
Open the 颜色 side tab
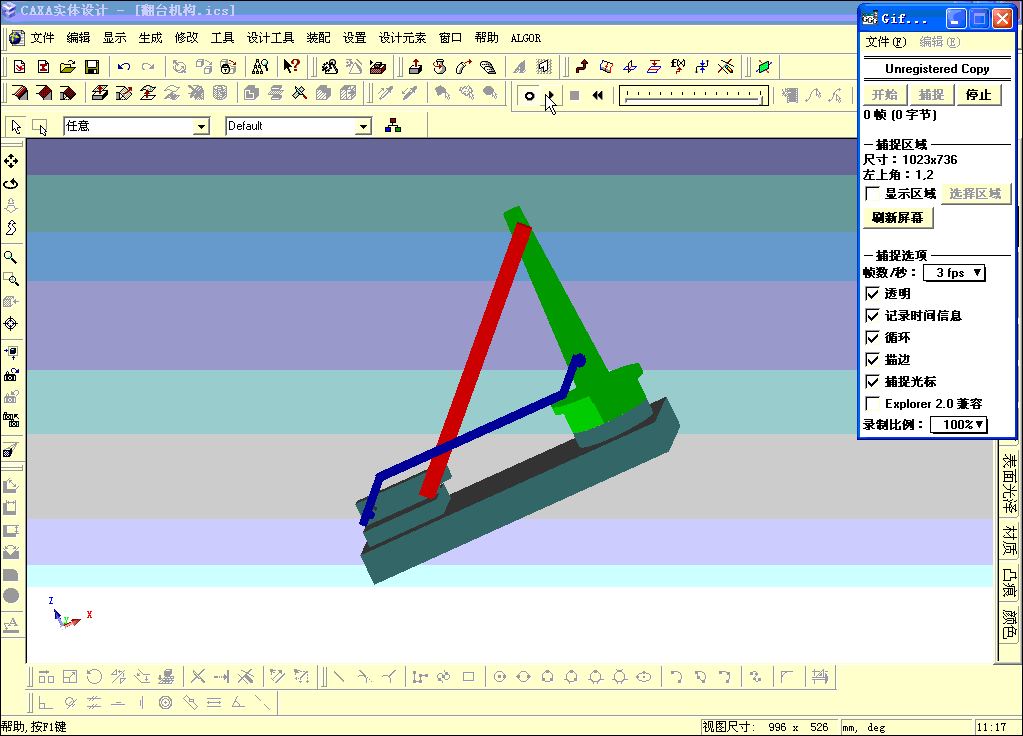1009,624
